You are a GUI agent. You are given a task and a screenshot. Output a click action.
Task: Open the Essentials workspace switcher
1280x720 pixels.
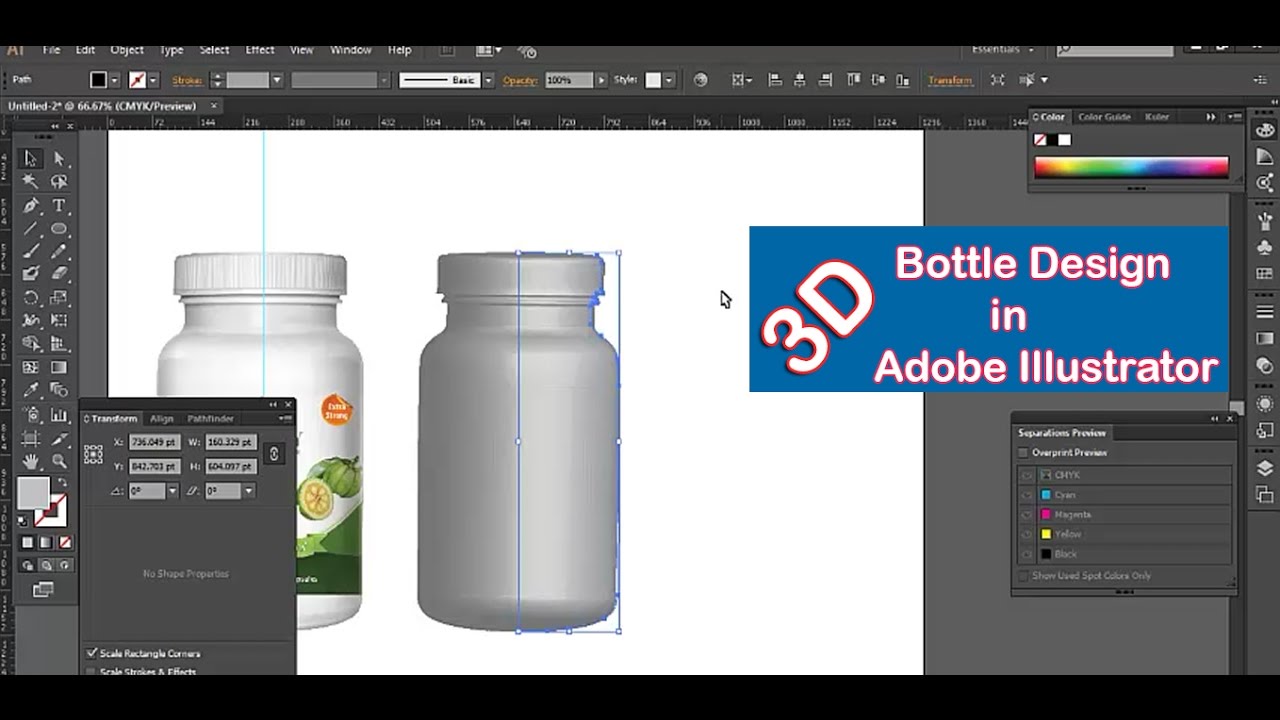click(1004, 49)
